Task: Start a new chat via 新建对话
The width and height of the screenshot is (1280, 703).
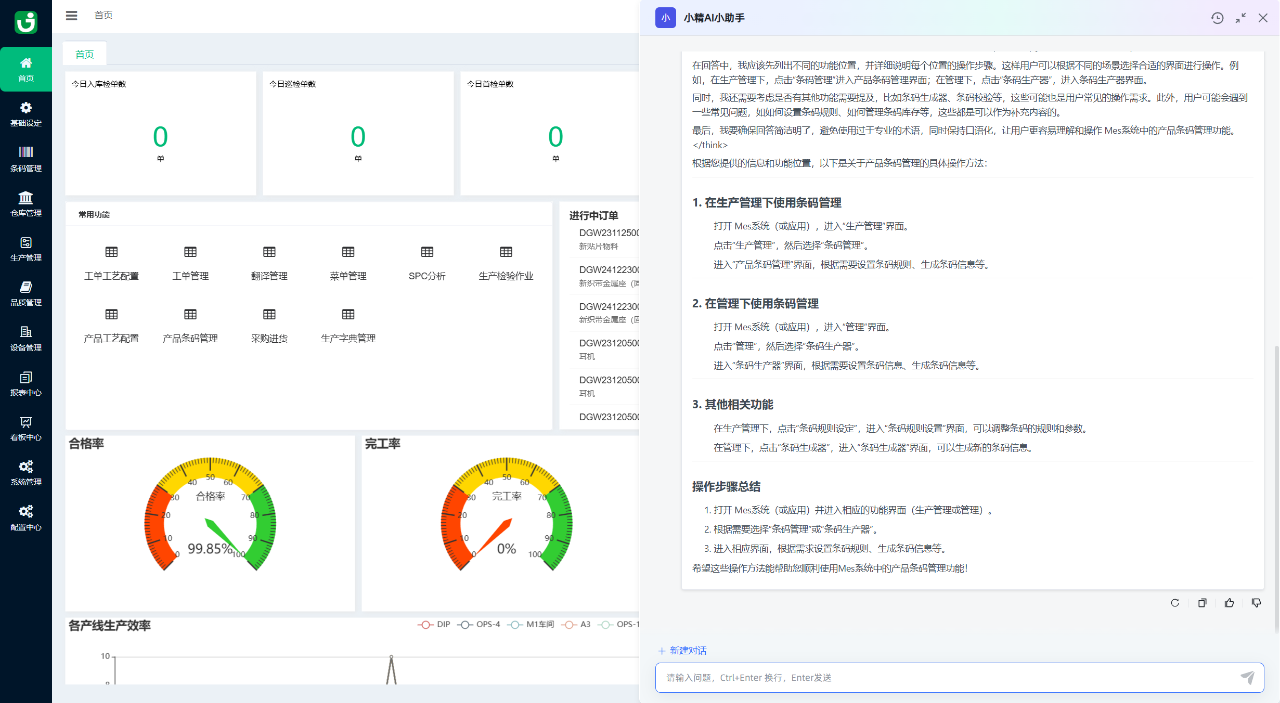Action: [682, 650]
